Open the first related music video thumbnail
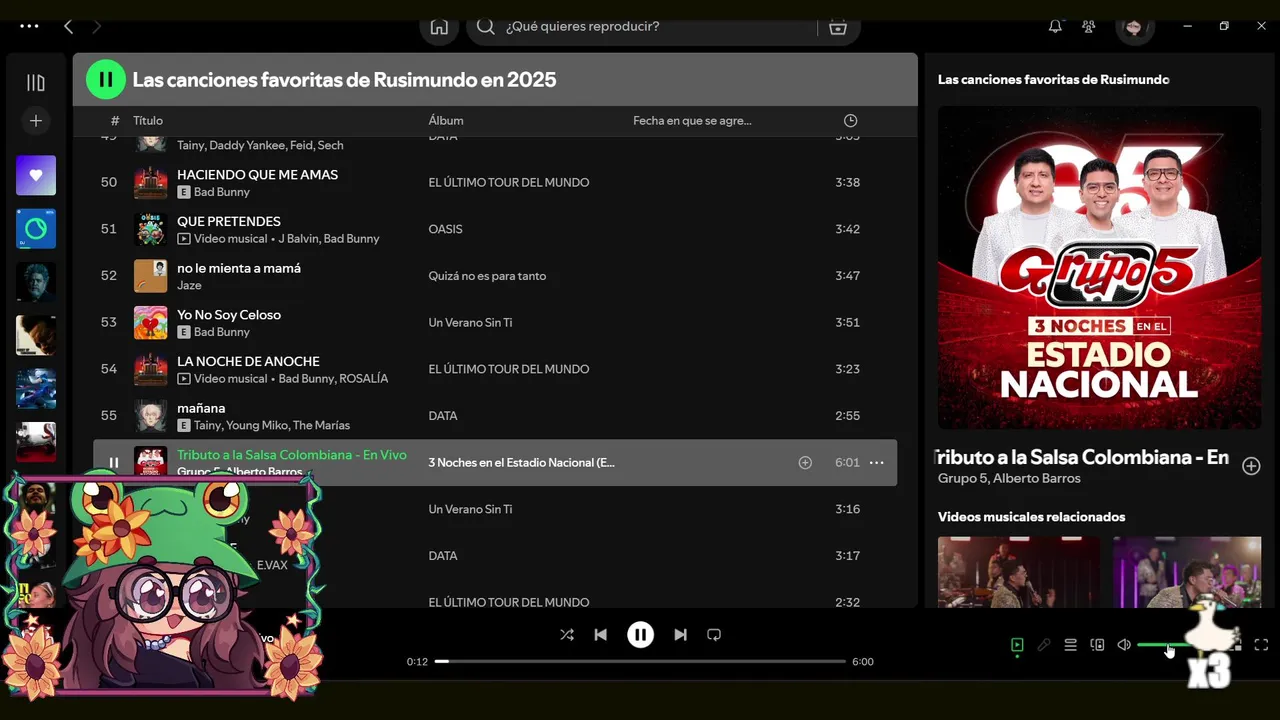 (1019, 572)
